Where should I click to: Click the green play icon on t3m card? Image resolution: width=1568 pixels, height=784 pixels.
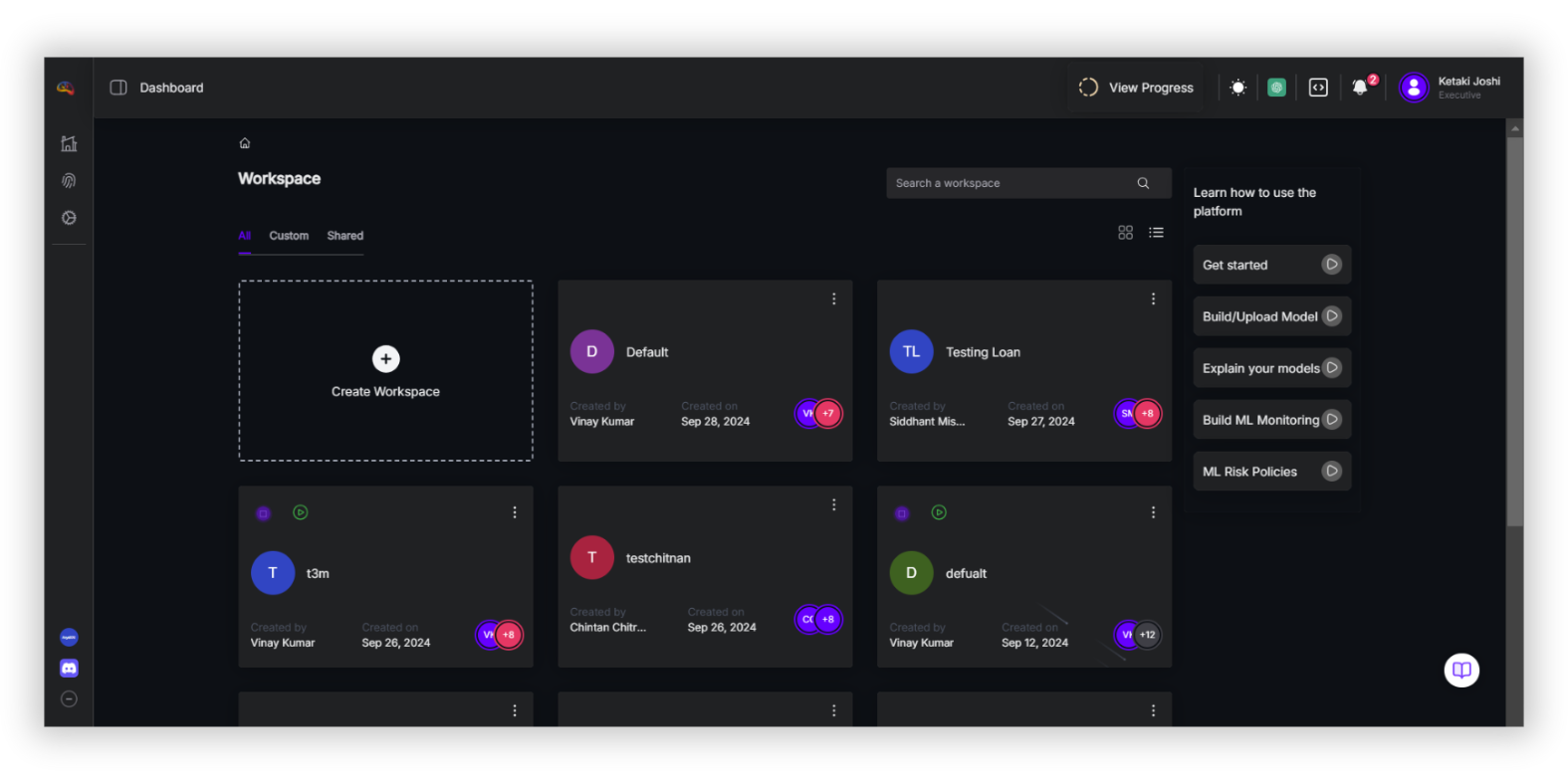(x=301, y=512)
